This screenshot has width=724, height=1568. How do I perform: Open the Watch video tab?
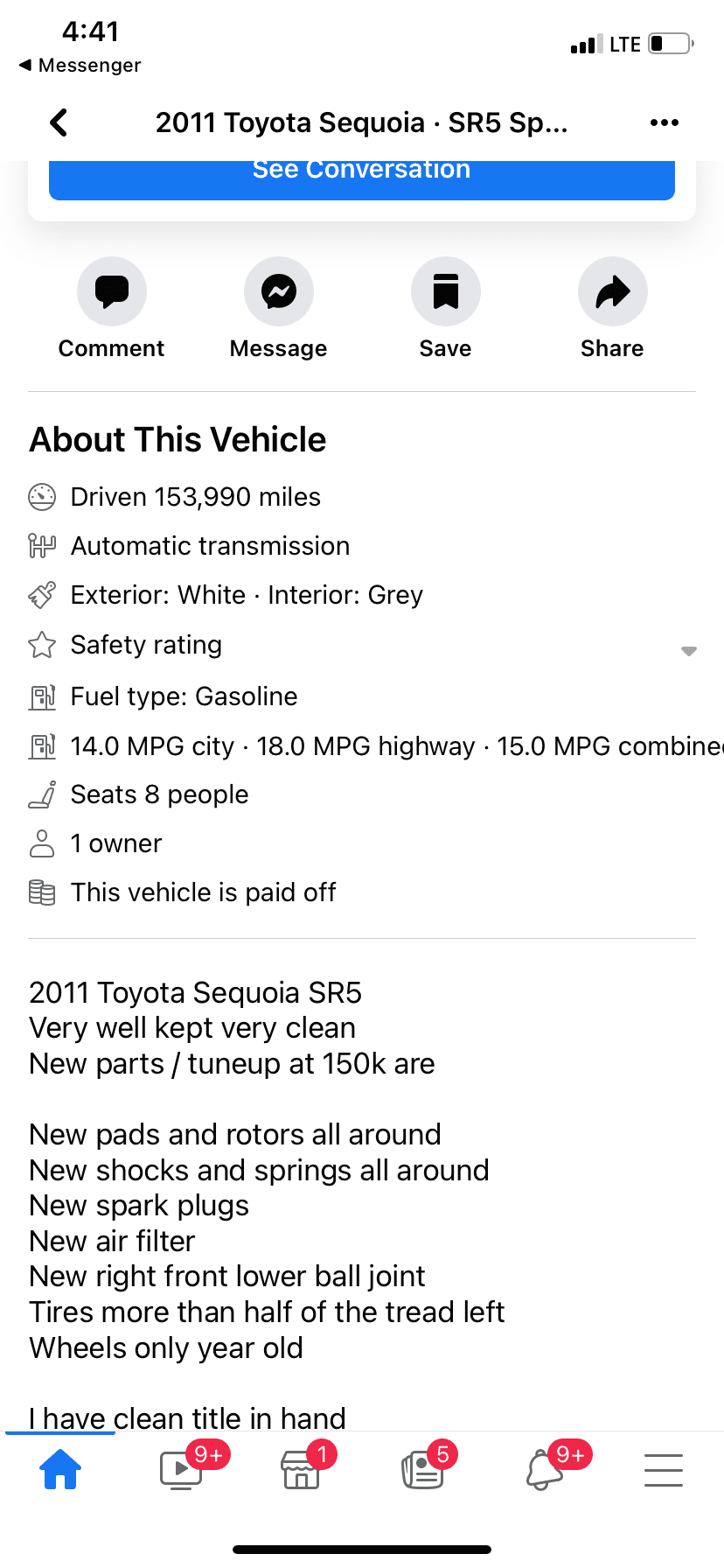182,1470
